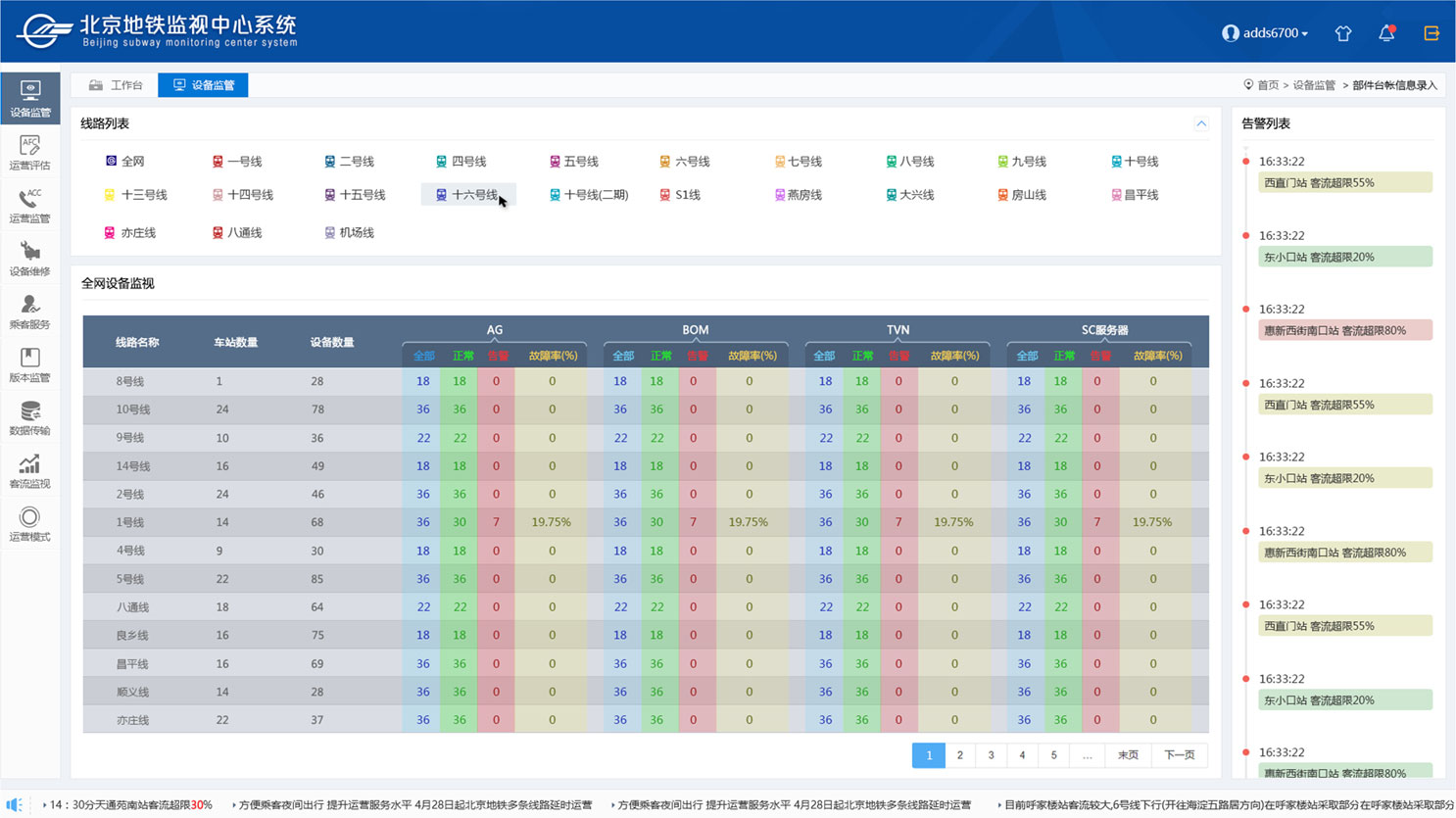Open the adds6700 user dropdown
1456x818 pixels.
pyautogui.click(x=1265, y=33)
